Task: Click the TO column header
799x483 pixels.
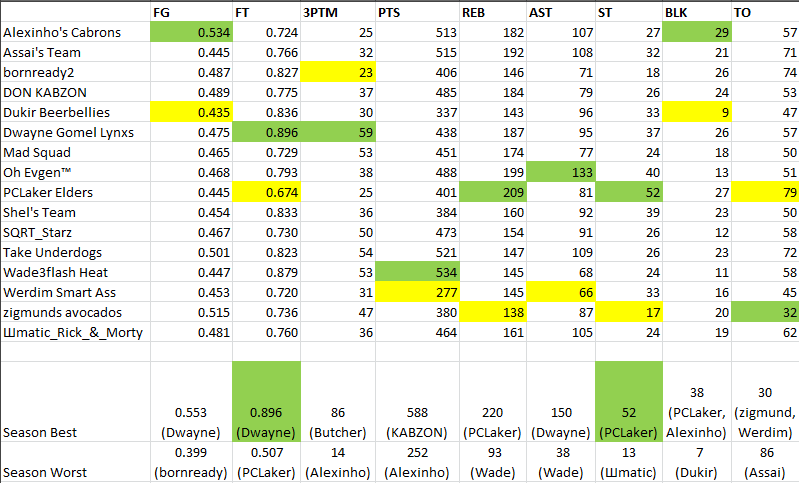Action: tap(764, 12)
